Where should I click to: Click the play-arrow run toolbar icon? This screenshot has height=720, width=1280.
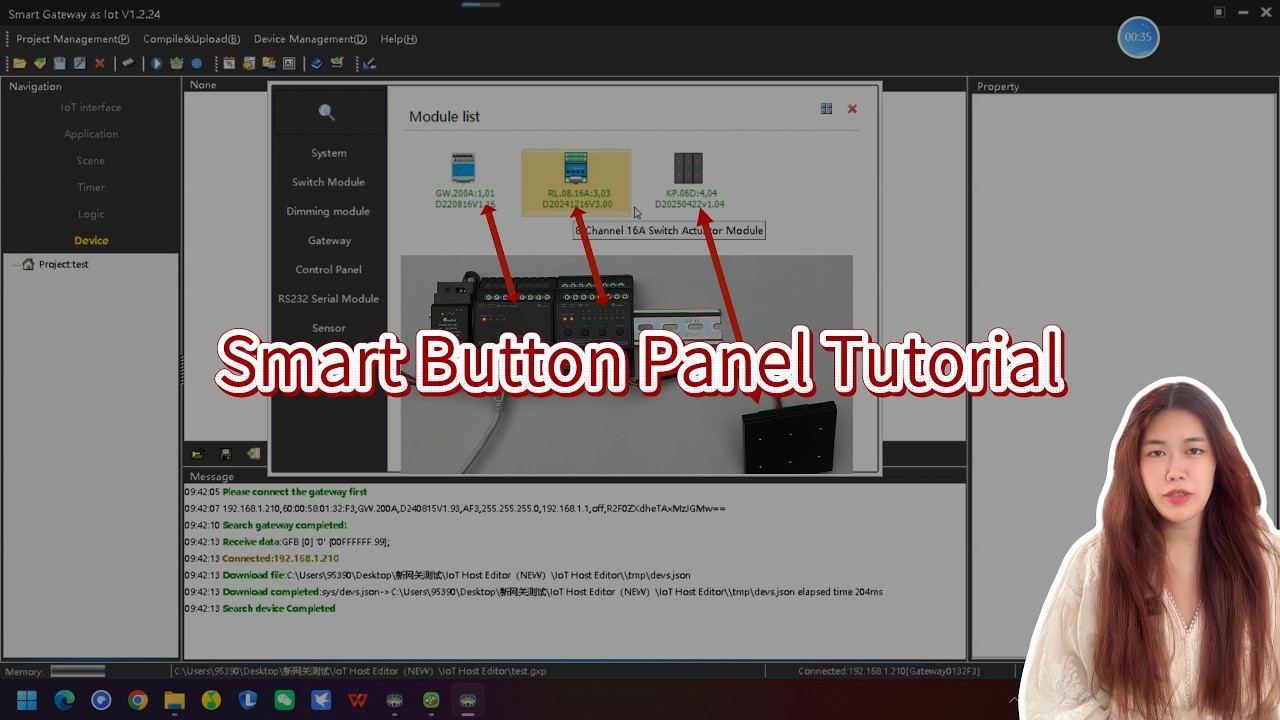pos(157,63)
